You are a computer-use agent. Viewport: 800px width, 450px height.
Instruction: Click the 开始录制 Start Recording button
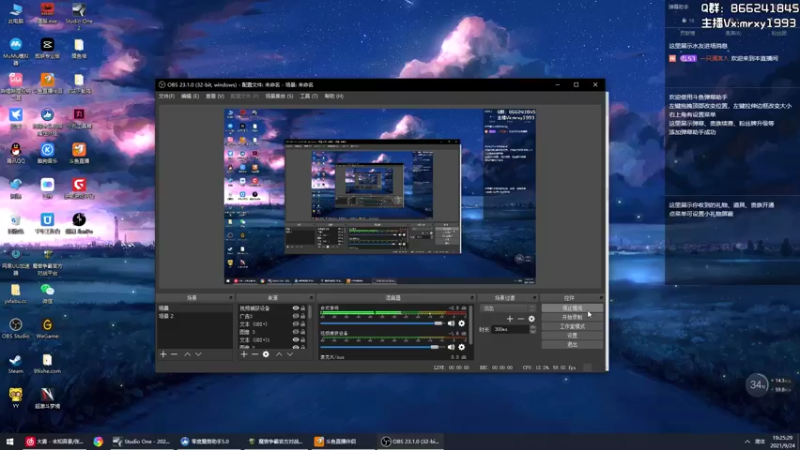coord(572,317)
